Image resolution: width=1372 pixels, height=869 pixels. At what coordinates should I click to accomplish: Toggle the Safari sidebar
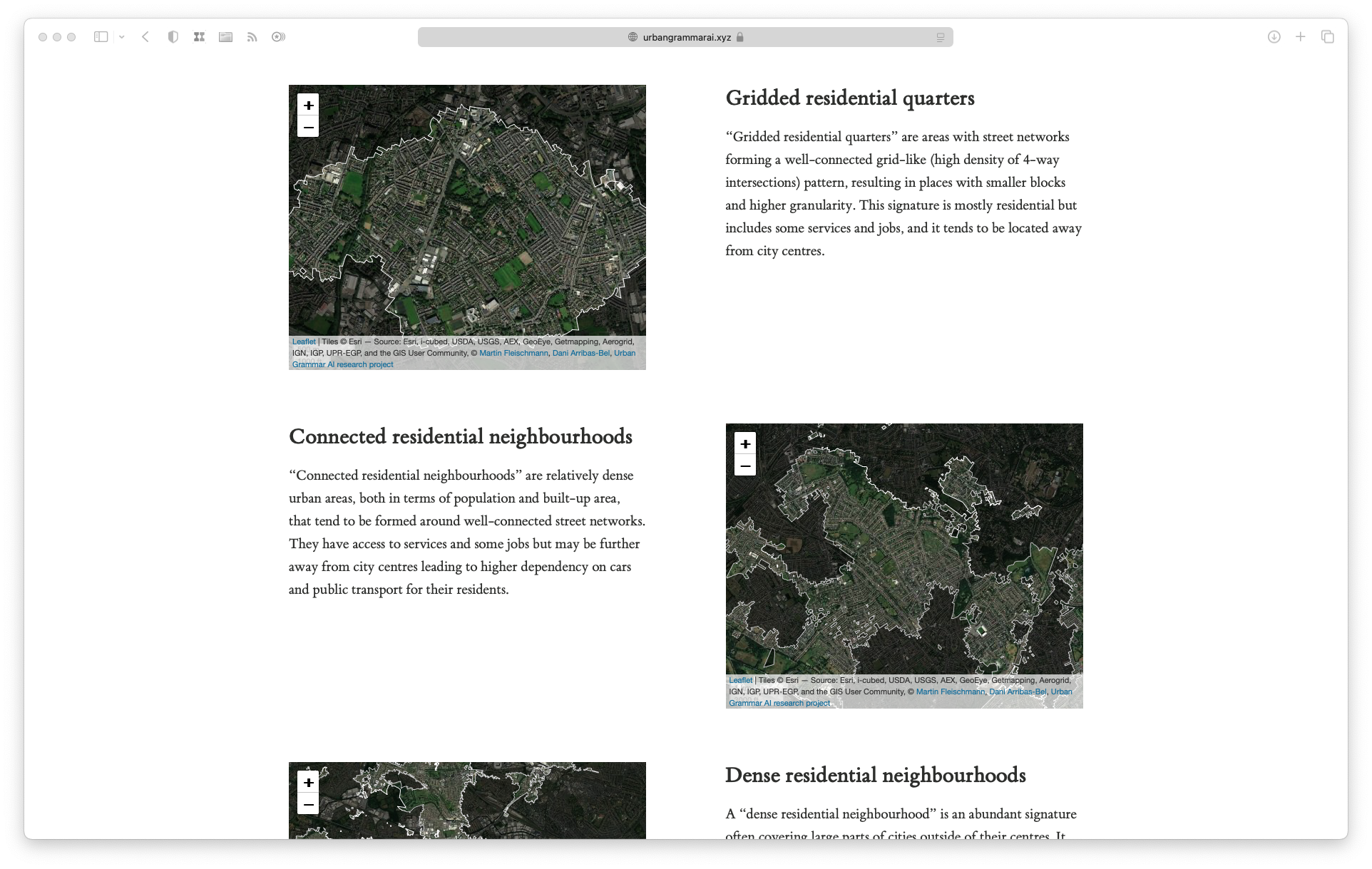pyautogui.click(x=101, y=37)
